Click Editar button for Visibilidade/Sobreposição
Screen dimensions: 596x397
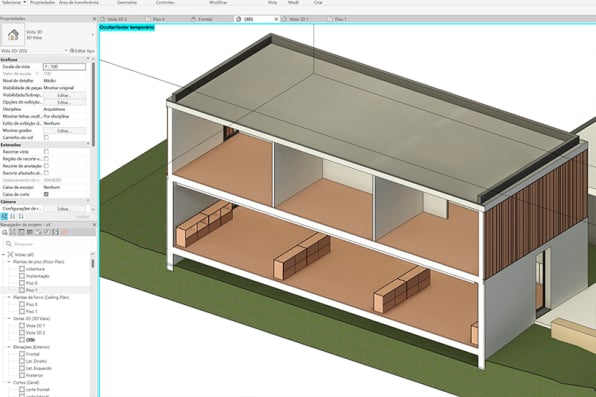coord(64,95)
